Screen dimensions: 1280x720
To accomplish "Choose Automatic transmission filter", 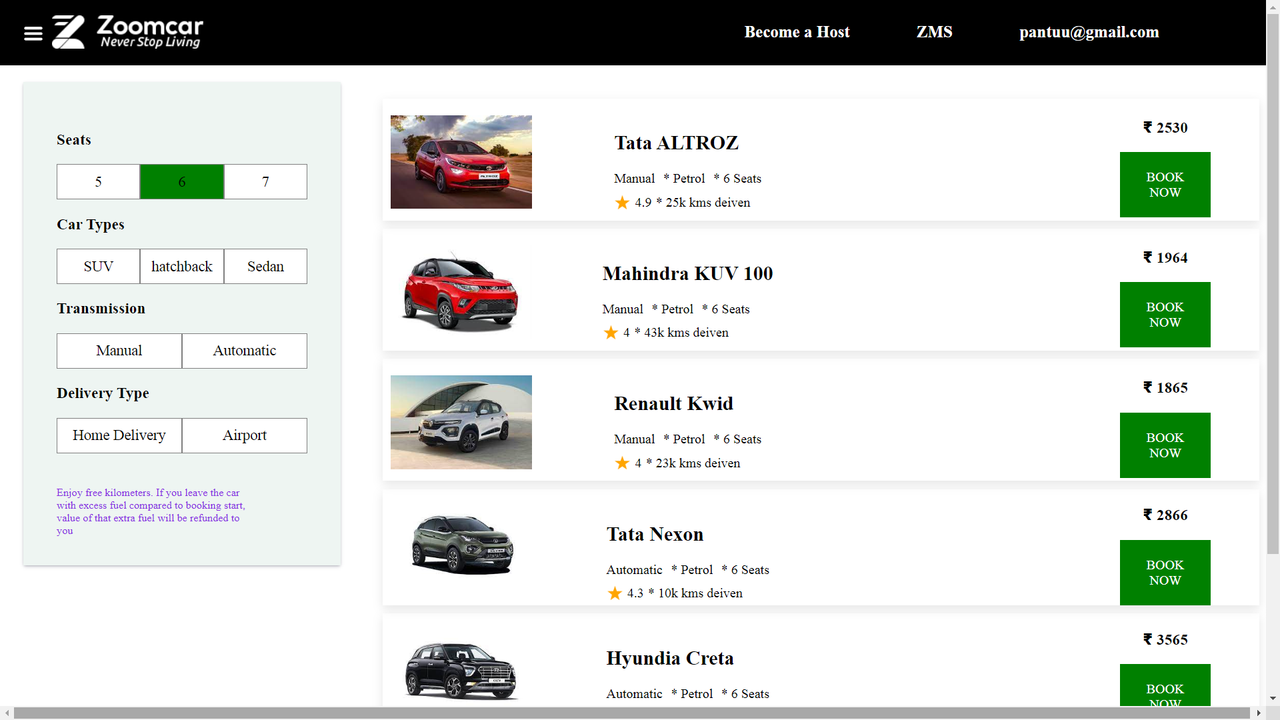I will [x=244, y=351].
